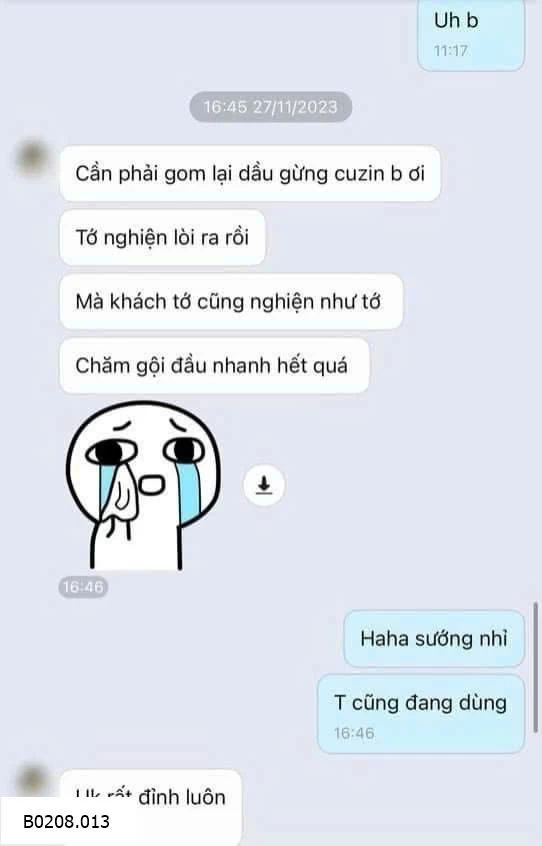Click the word 'cuzin' in first message

pos(360,174)
